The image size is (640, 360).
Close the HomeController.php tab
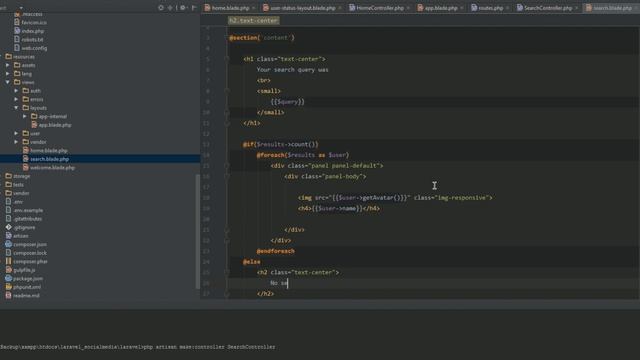[408, 8]
